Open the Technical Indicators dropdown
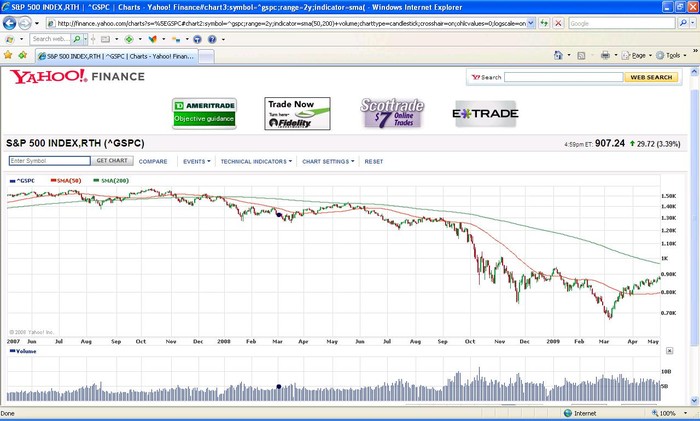700x421 pixels. (255, 161)
